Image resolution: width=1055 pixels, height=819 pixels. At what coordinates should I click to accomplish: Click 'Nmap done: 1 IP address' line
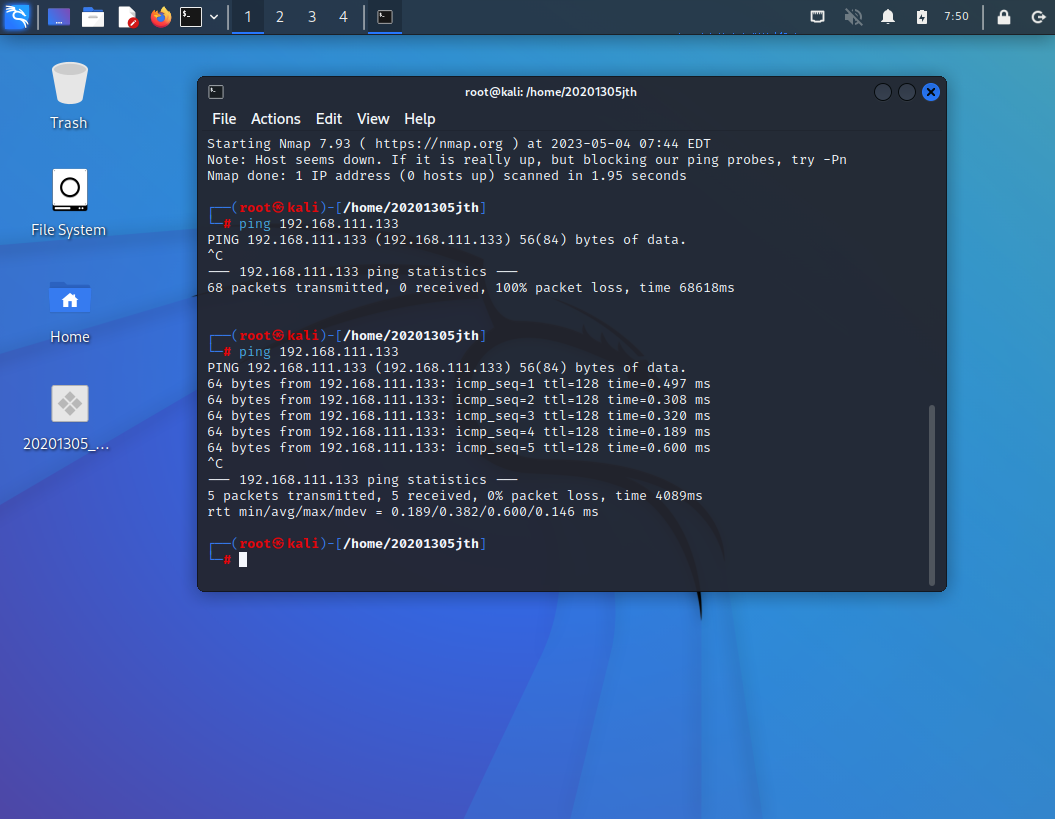[447, 176]
